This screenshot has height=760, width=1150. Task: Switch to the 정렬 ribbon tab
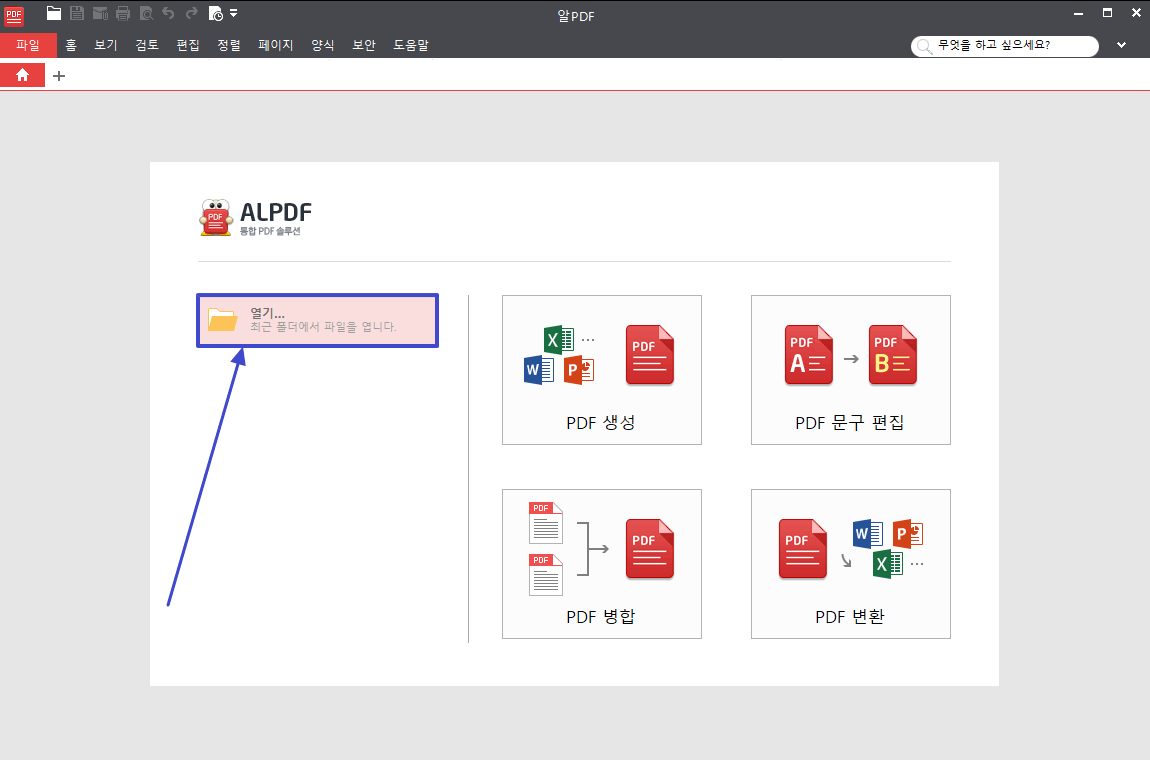[229, 45]
